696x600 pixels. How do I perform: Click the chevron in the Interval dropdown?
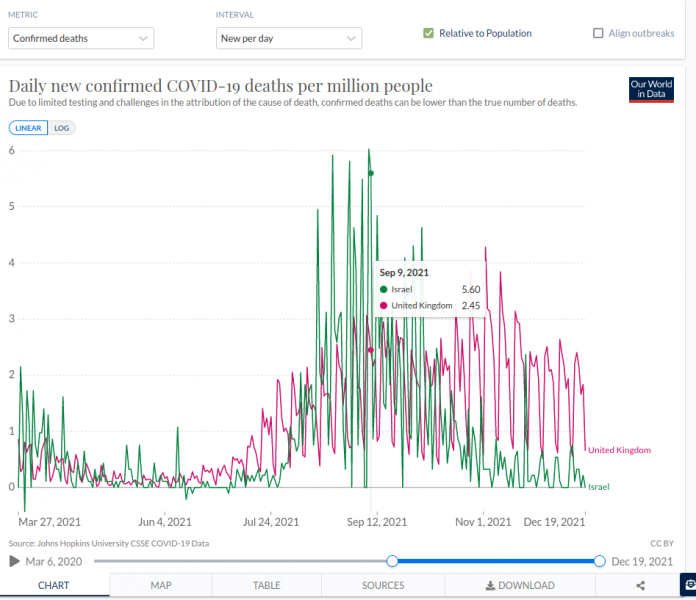coord(351,39)
